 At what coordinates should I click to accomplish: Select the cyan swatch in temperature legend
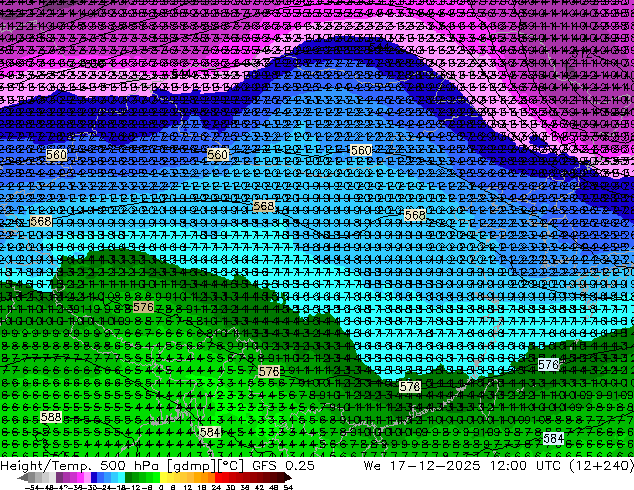pos(121,477)
